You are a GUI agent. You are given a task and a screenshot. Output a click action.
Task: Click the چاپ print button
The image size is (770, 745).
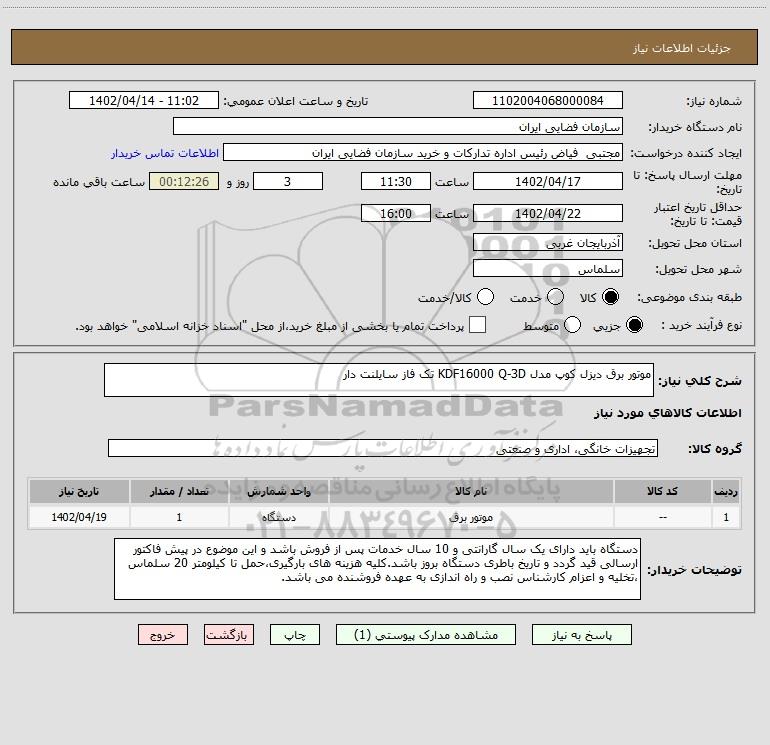[x=295, y=635]
